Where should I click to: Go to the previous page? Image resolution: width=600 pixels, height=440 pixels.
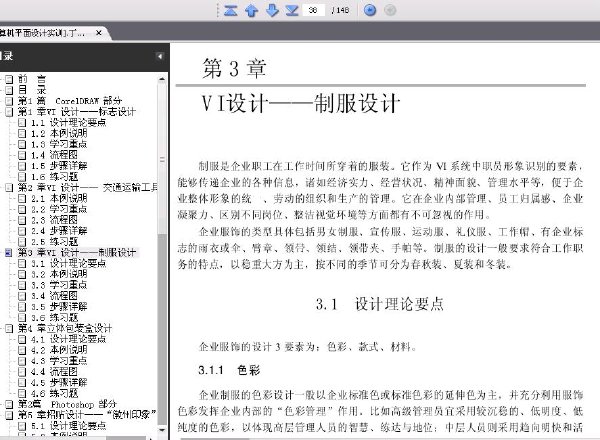tap(251, 10)
